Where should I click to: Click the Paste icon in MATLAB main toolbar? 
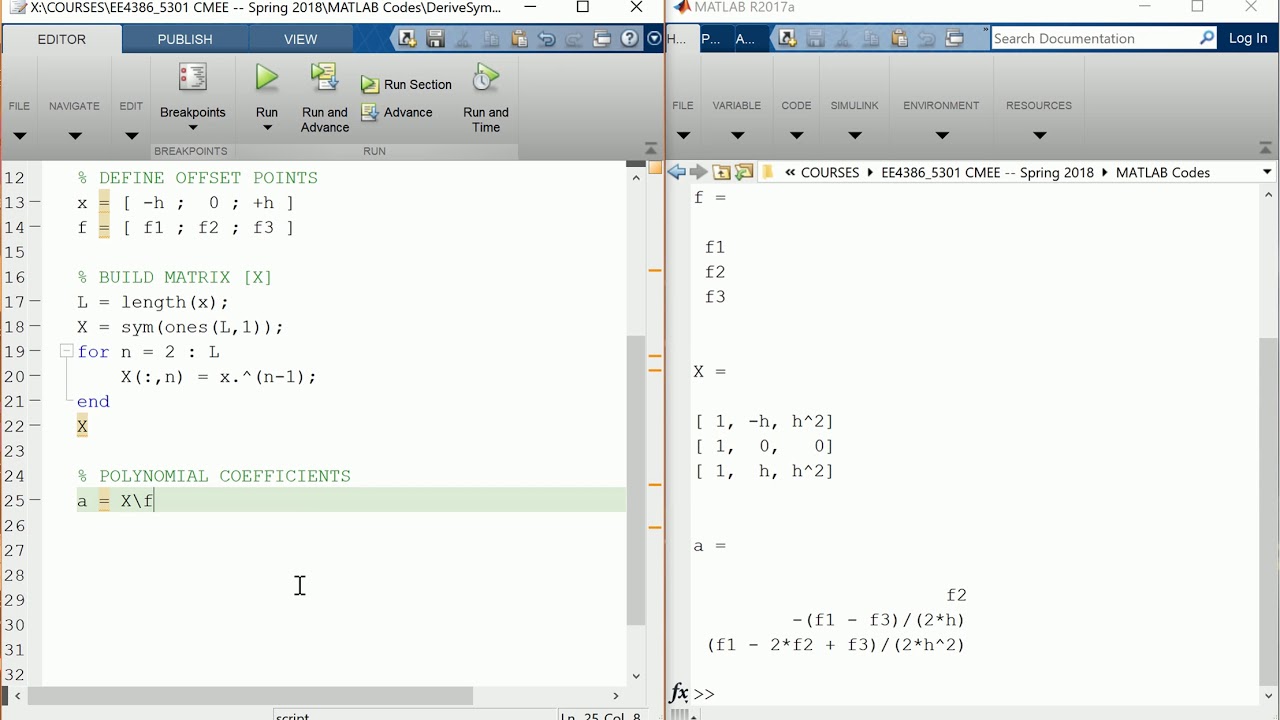[899, 38]
